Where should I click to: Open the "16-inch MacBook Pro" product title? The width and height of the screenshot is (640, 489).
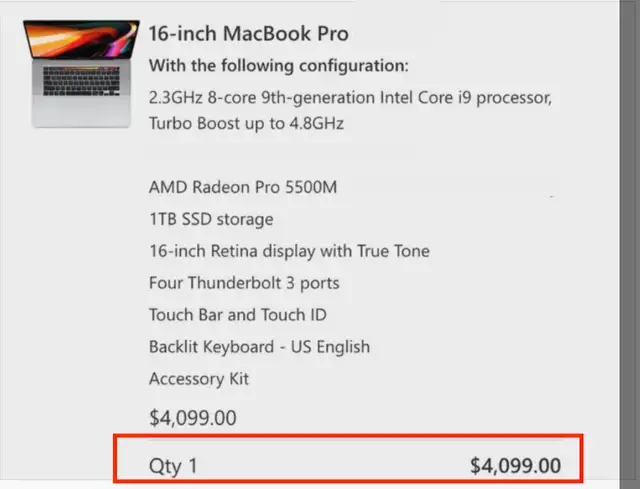click(x=248, y=33)
